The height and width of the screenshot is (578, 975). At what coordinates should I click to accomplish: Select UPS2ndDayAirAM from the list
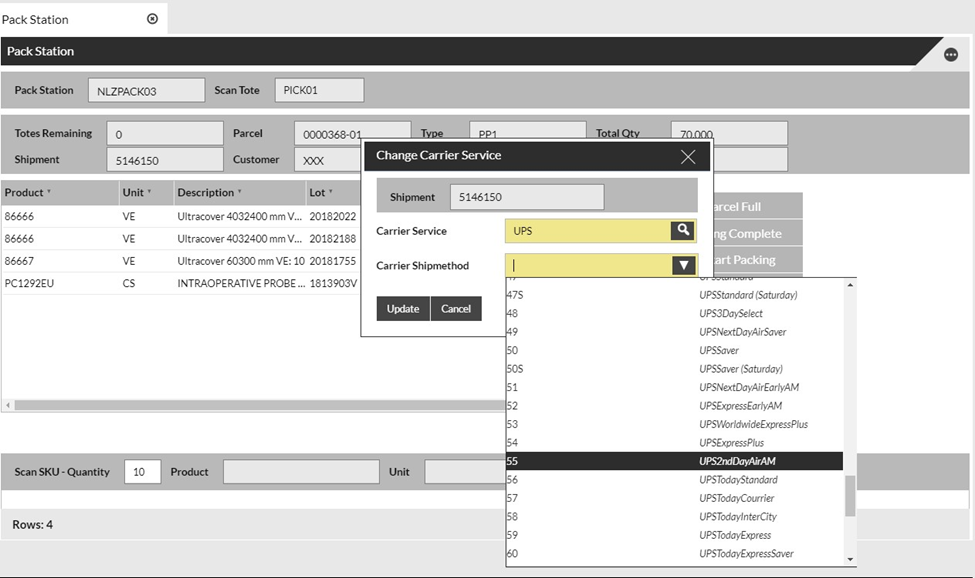click(x=674, y=461)
